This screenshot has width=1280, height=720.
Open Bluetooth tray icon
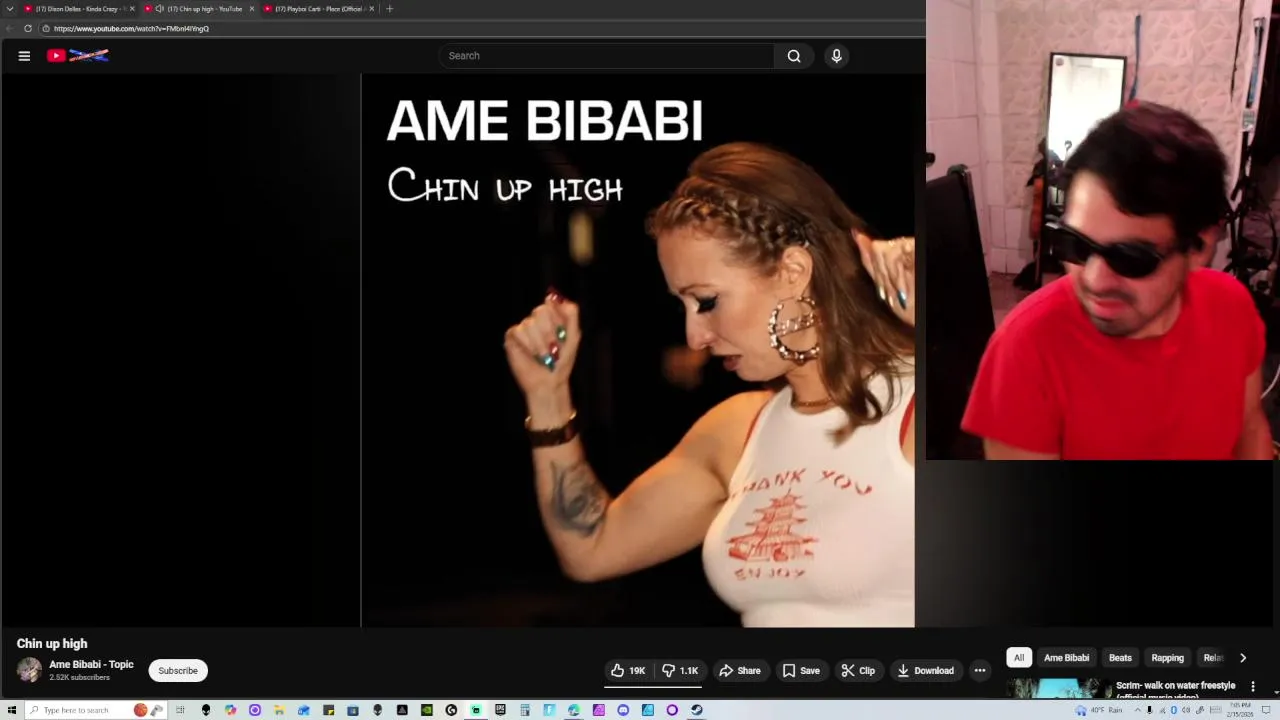coord(1174,710)
